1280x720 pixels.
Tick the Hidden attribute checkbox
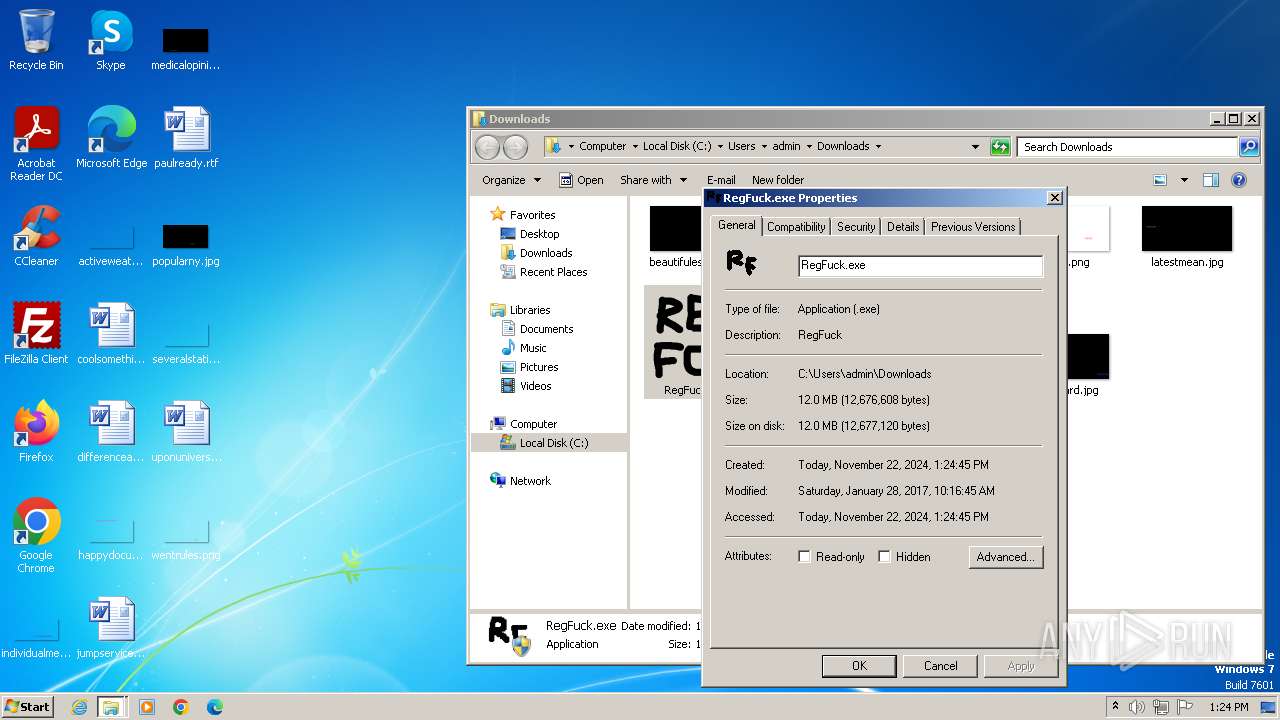click(884, 557)
